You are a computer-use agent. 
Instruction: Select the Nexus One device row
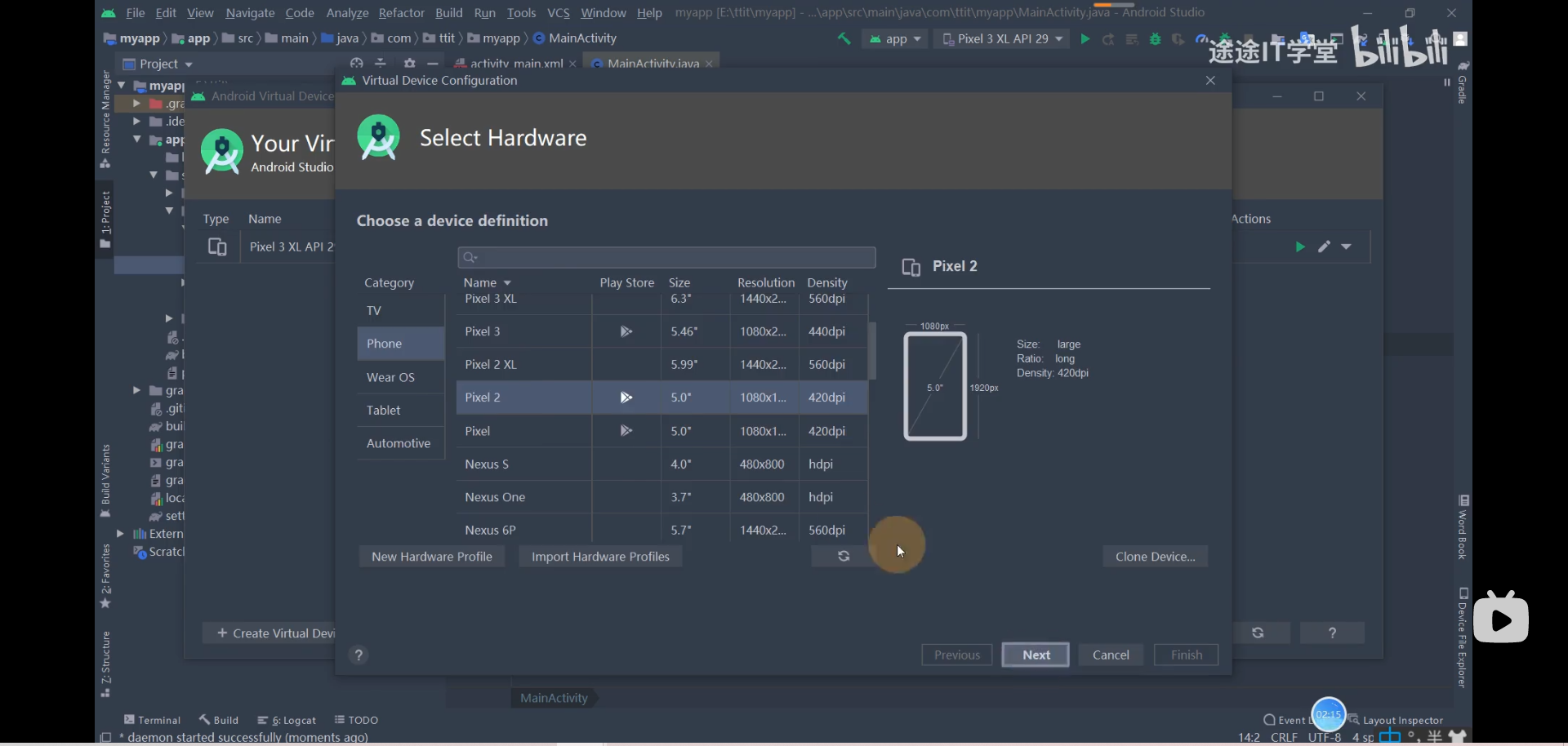(x=661, y=497)
